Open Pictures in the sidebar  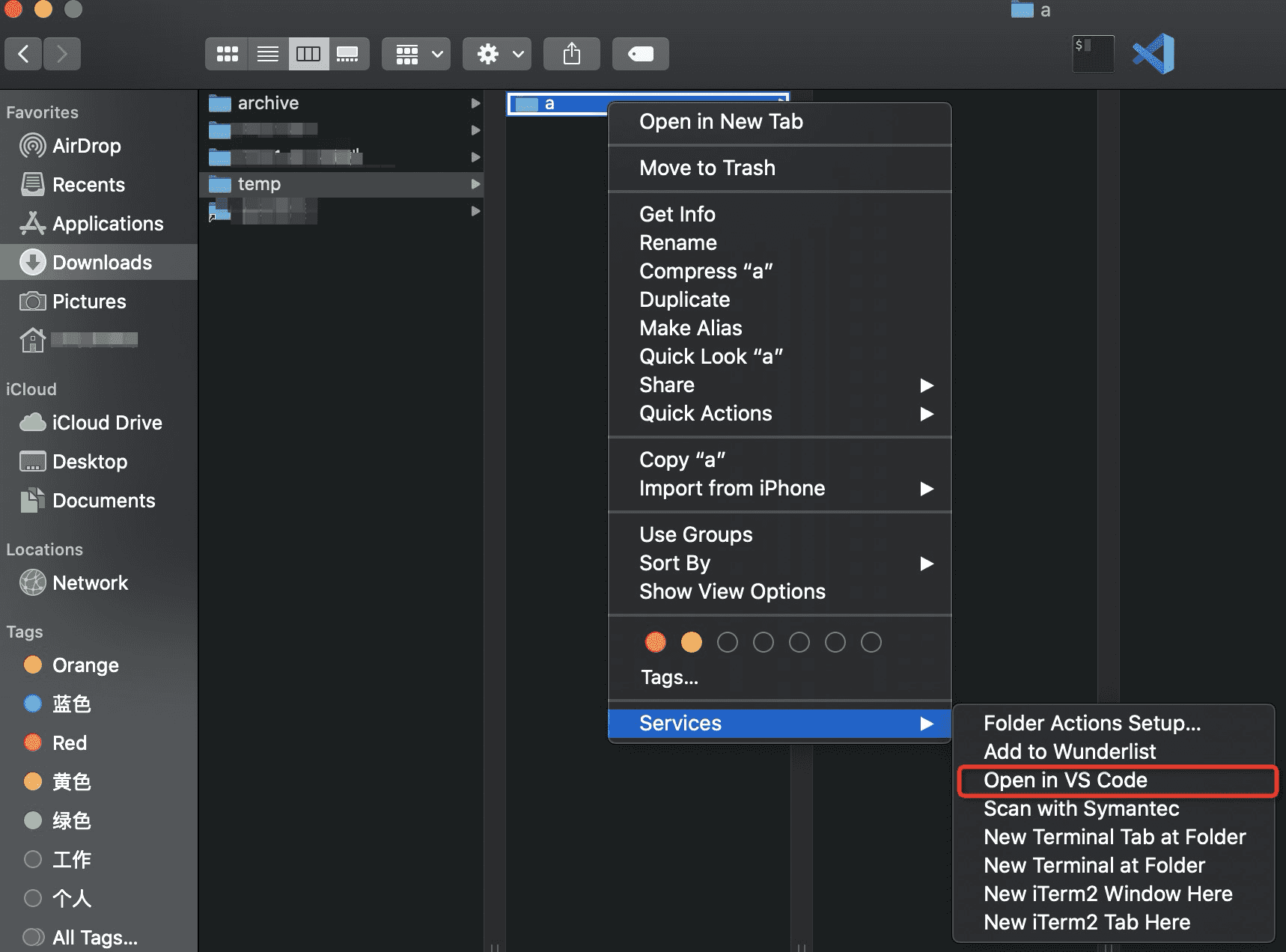[x=99, y=302]
